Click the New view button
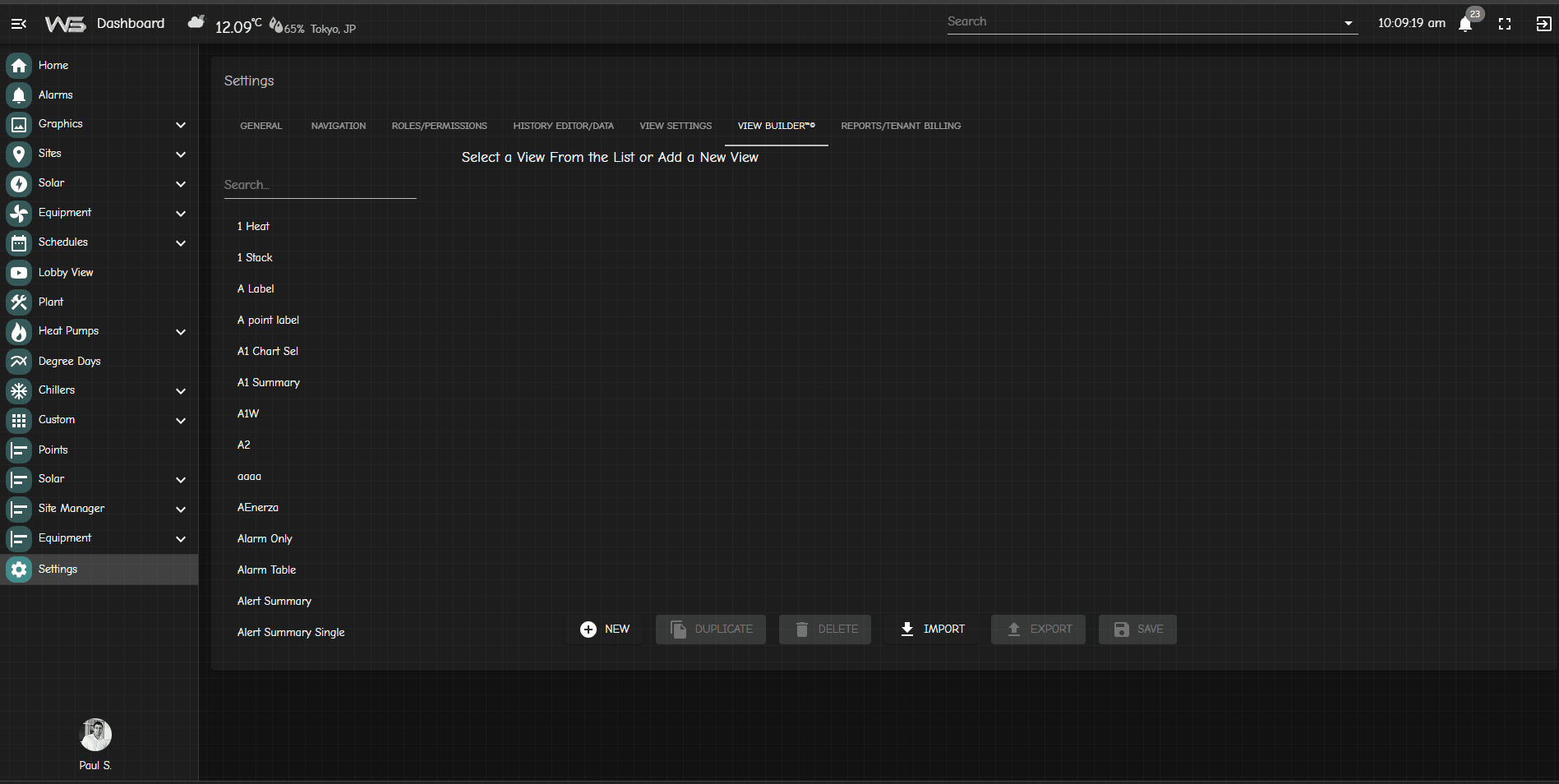1559x784 pixels. tap(605, 630)
